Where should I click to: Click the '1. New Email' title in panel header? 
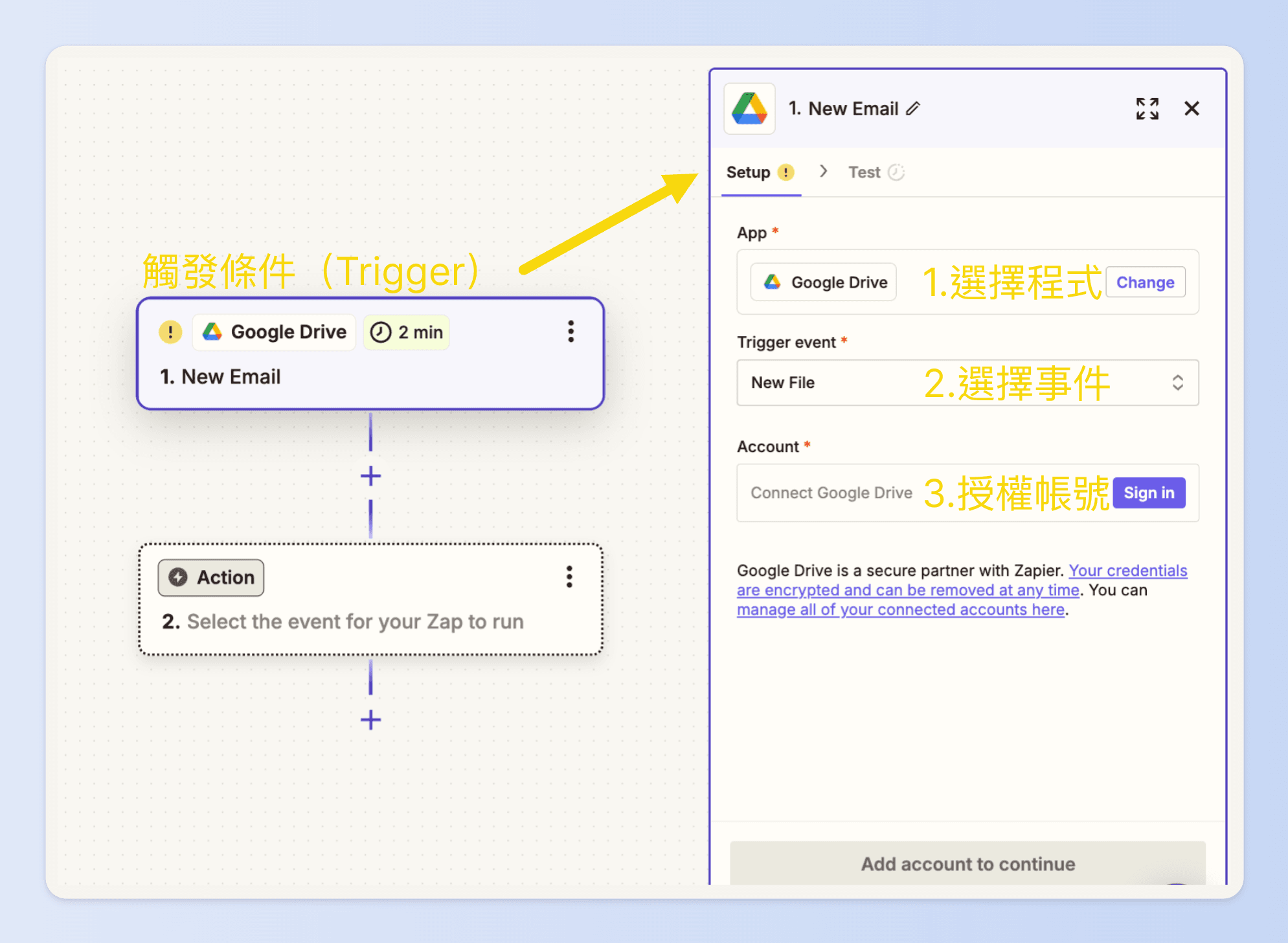click(x=843, y=109)
